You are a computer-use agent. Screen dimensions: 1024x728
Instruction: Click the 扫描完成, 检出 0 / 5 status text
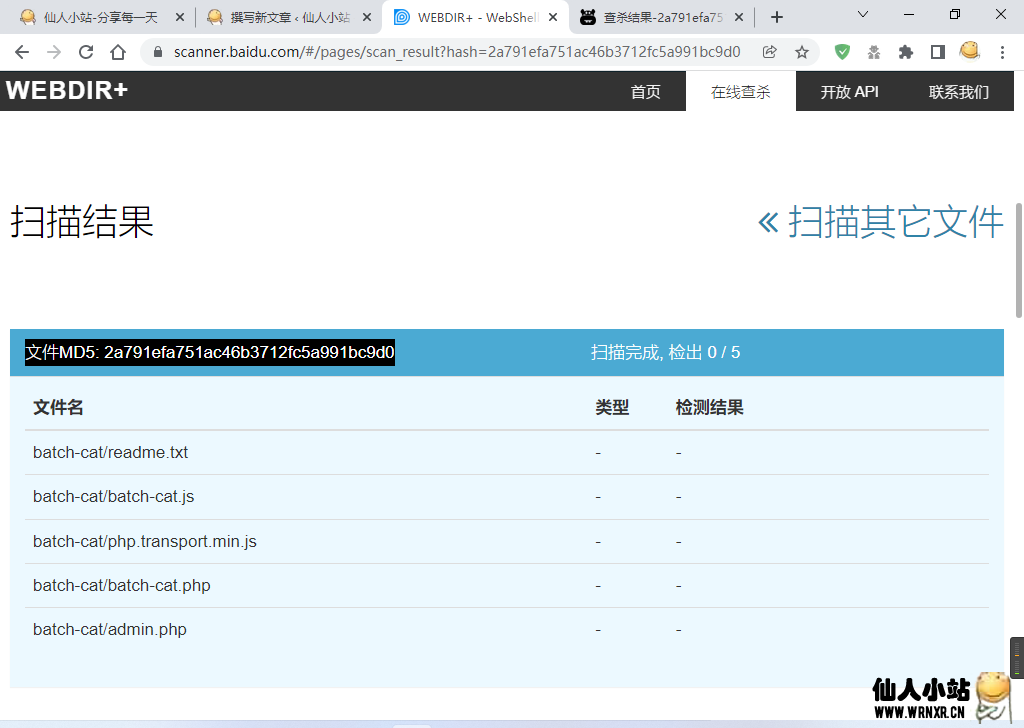(665, 353)
